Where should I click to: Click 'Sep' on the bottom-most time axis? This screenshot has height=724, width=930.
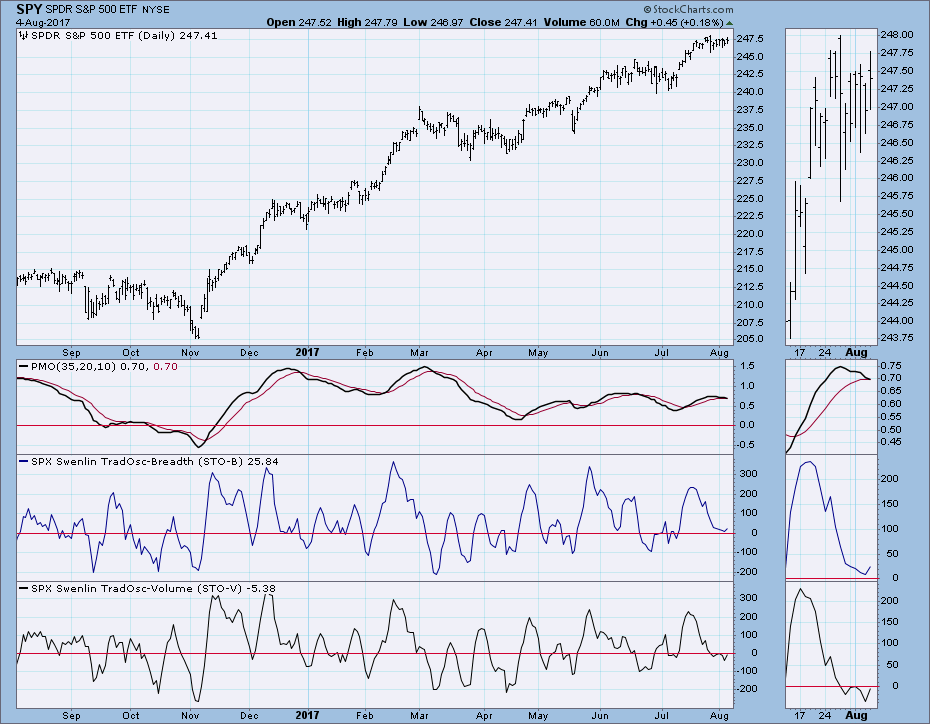pyautogui.click(x=71, y=716)
